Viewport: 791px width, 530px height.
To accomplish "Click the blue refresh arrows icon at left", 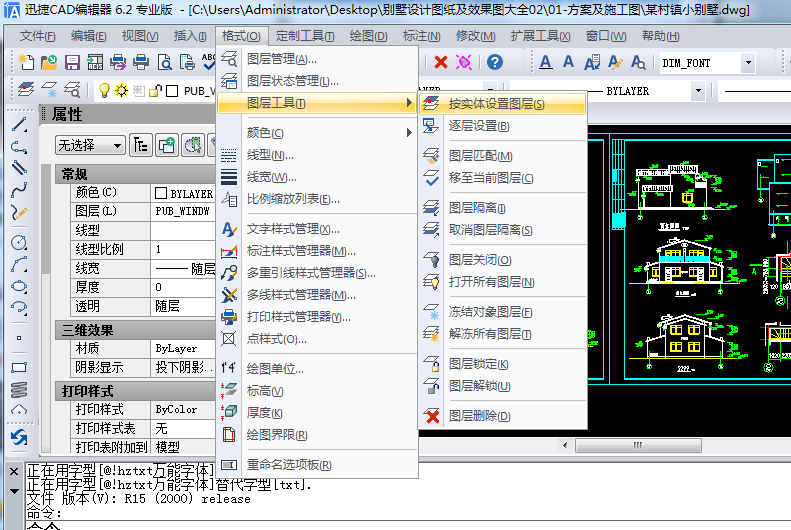I will pos(19,437).
